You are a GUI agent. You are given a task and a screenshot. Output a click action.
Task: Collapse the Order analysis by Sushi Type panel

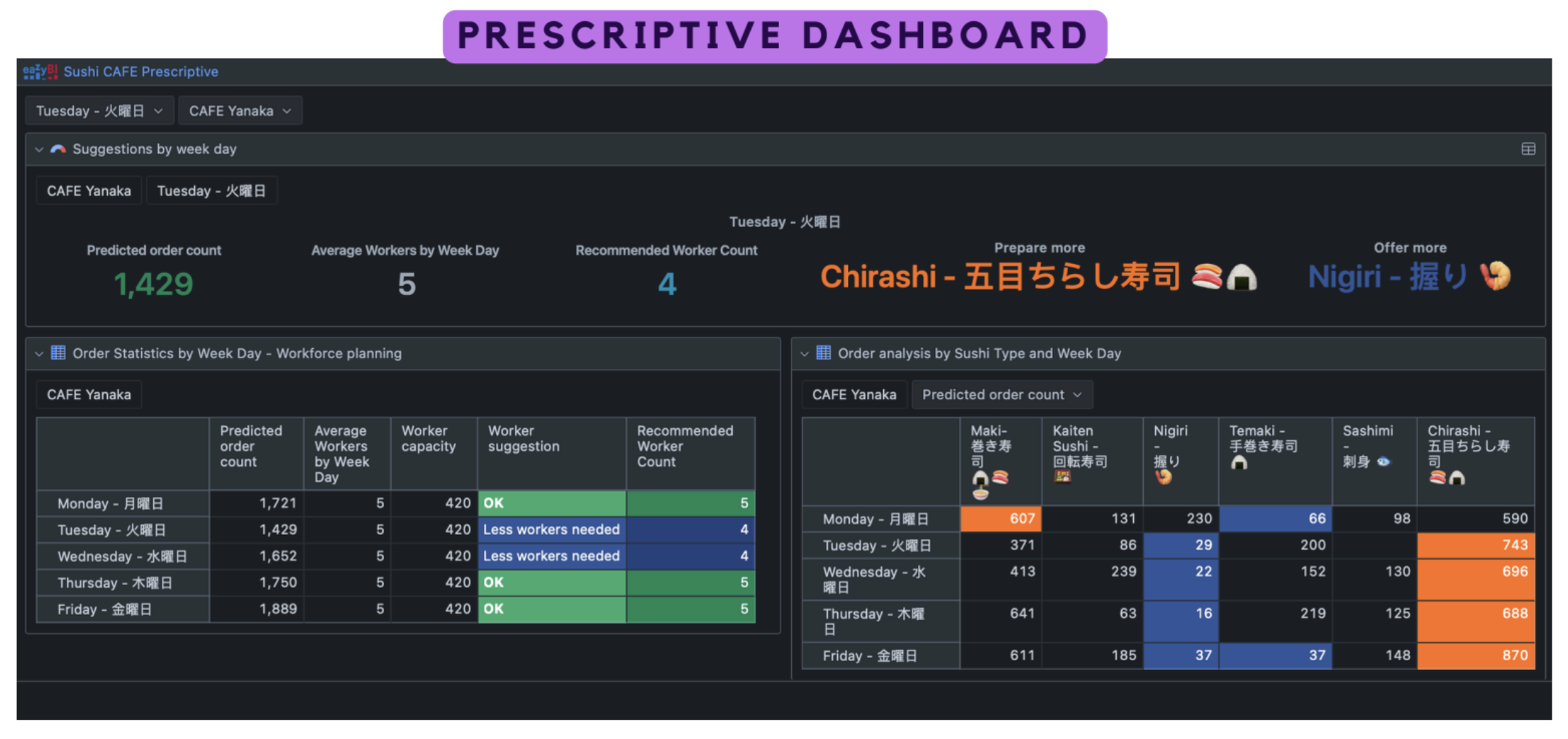(x=805, y=353)
